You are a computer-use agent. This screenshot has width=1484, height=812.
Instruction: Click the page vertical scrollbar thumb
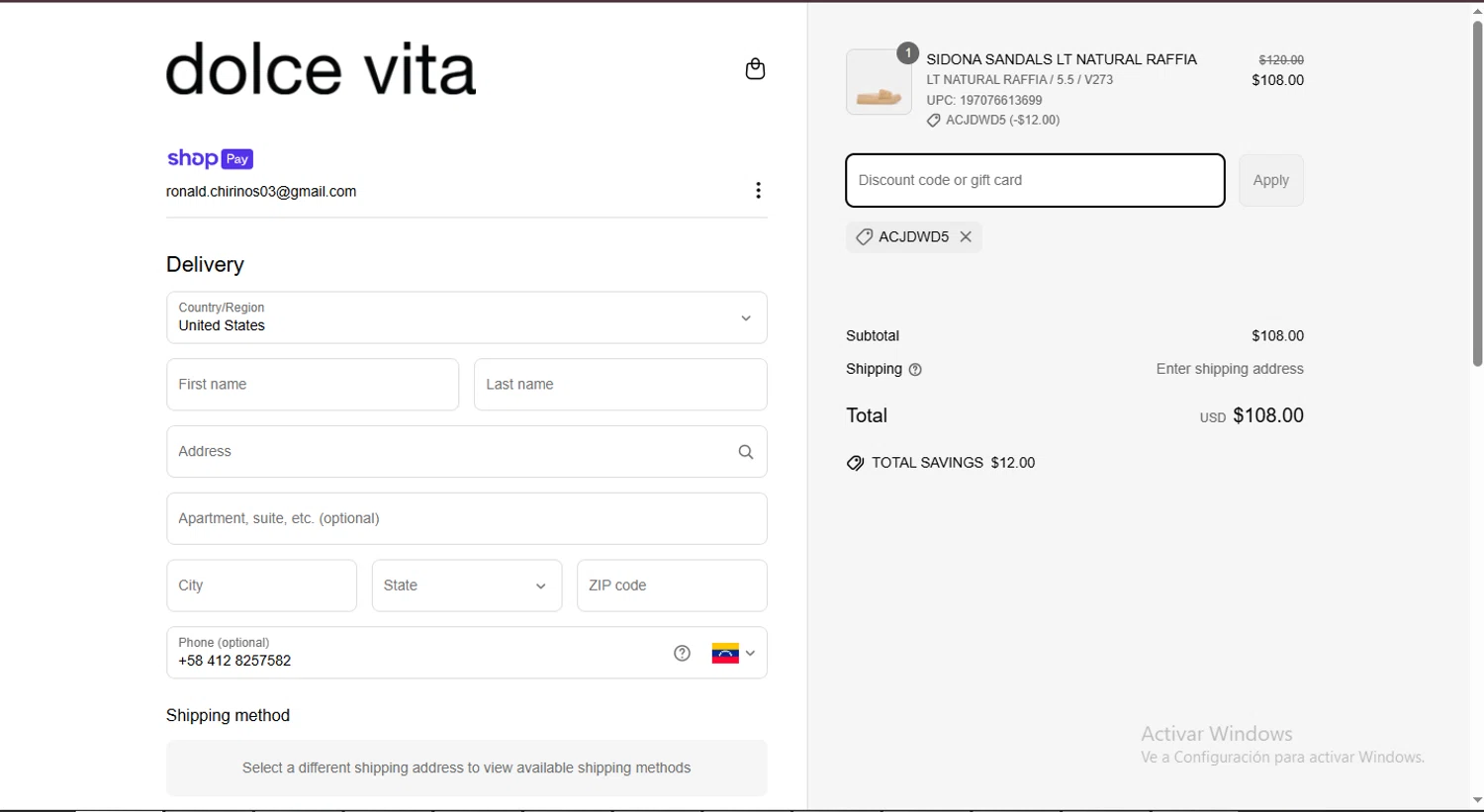click(1477, 193)
